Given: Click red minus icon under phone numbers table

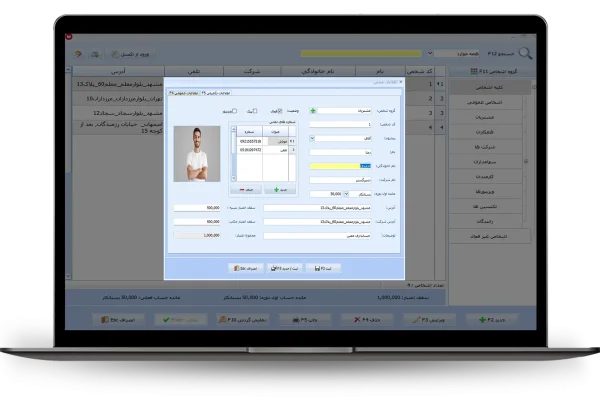Looking at the screenshot, I should tap(242, 189).
